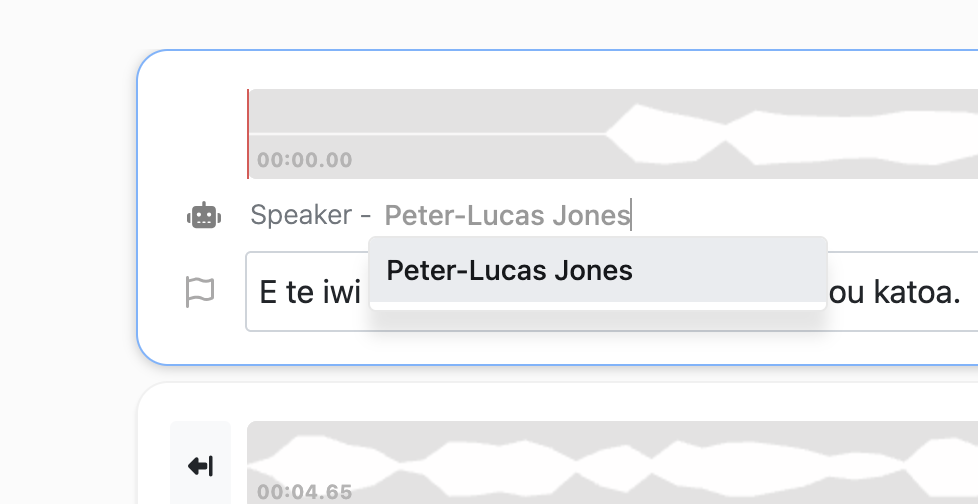Click the robot auto-transcription icon

(x=203, y=215)
